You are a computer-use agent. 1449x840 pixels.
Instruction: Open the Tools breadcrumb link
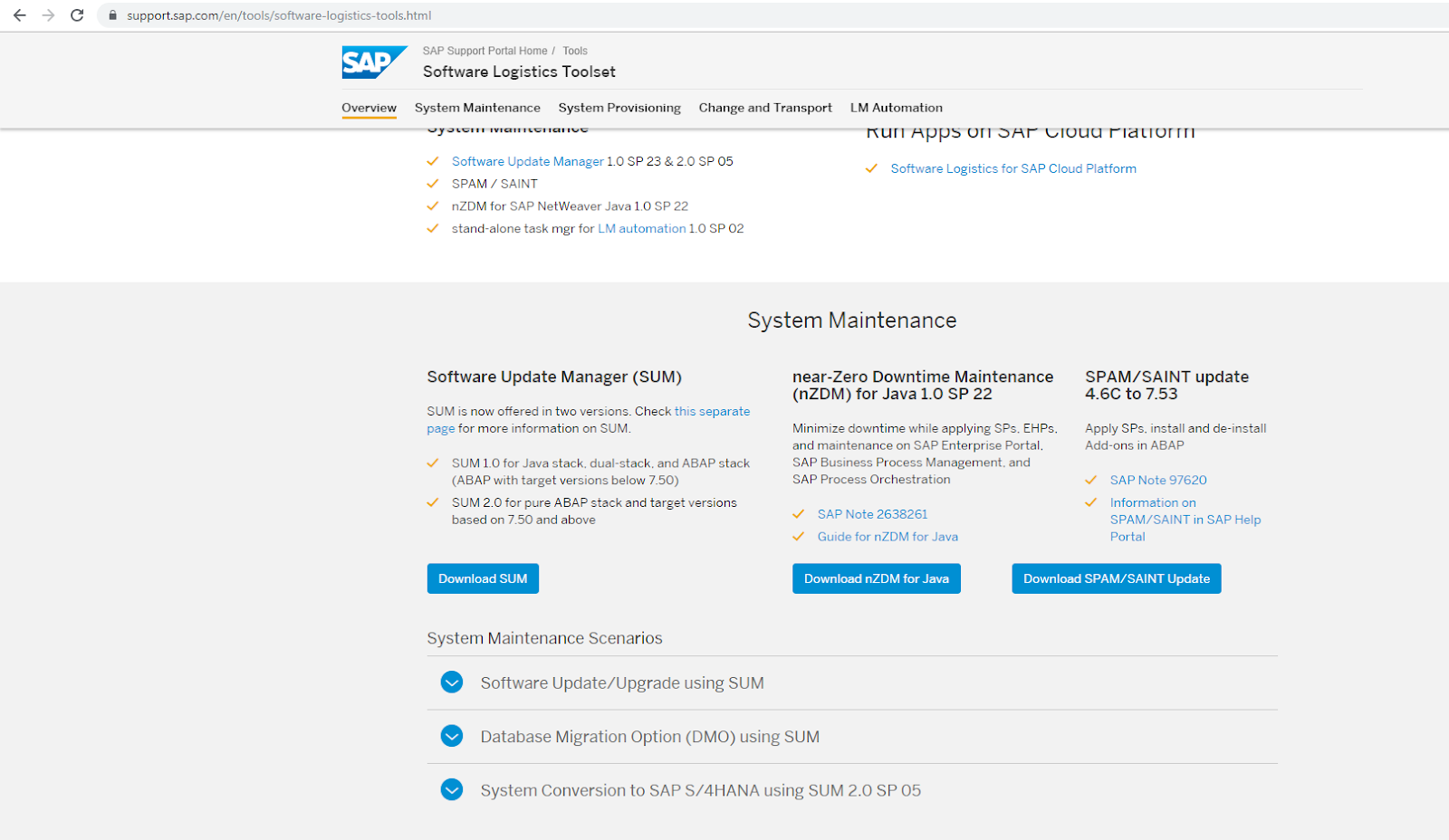pos(575,51)
